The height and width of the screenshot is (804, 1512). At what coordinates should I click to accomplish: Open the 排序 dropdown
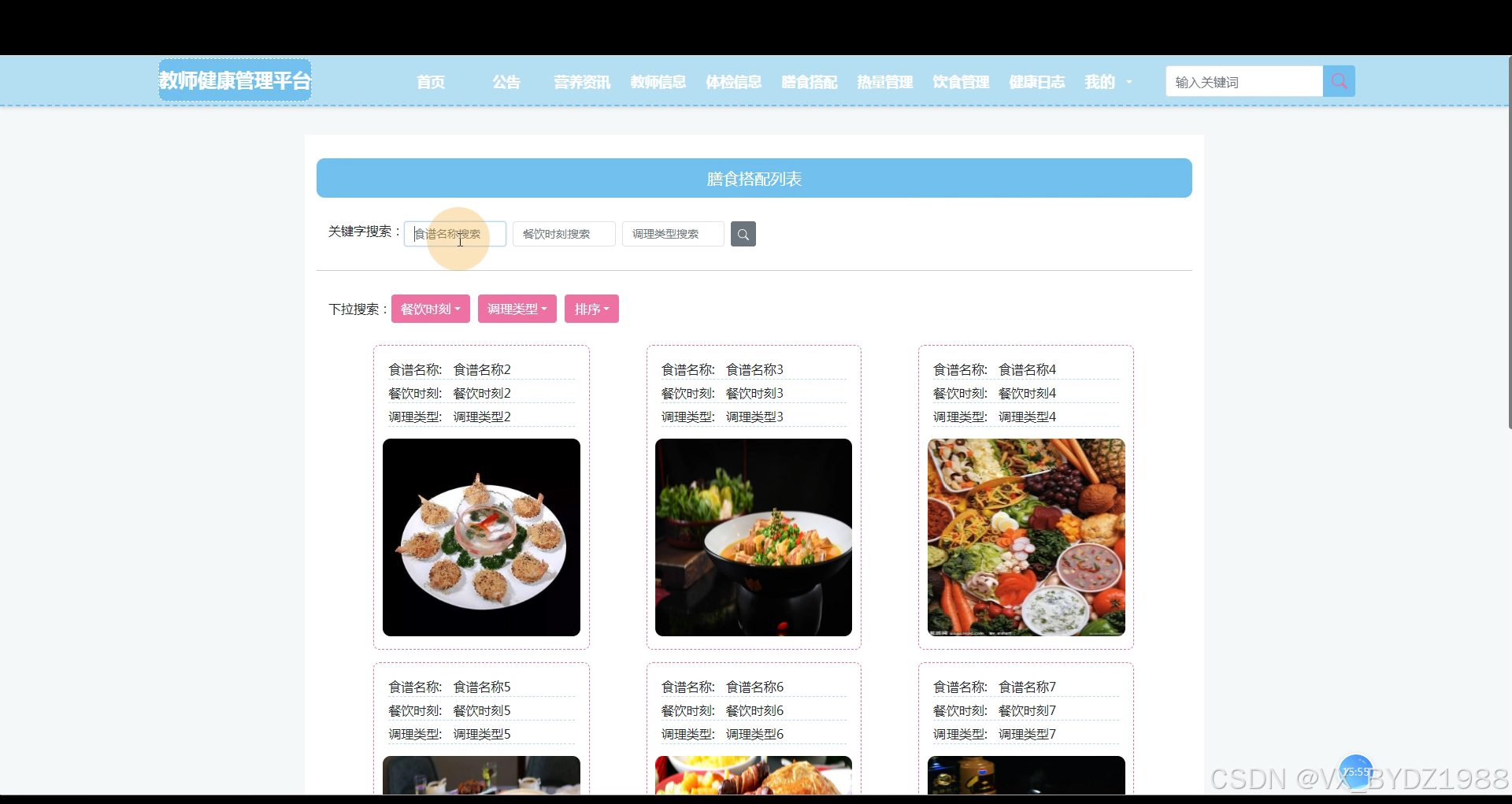coord(591,309)
